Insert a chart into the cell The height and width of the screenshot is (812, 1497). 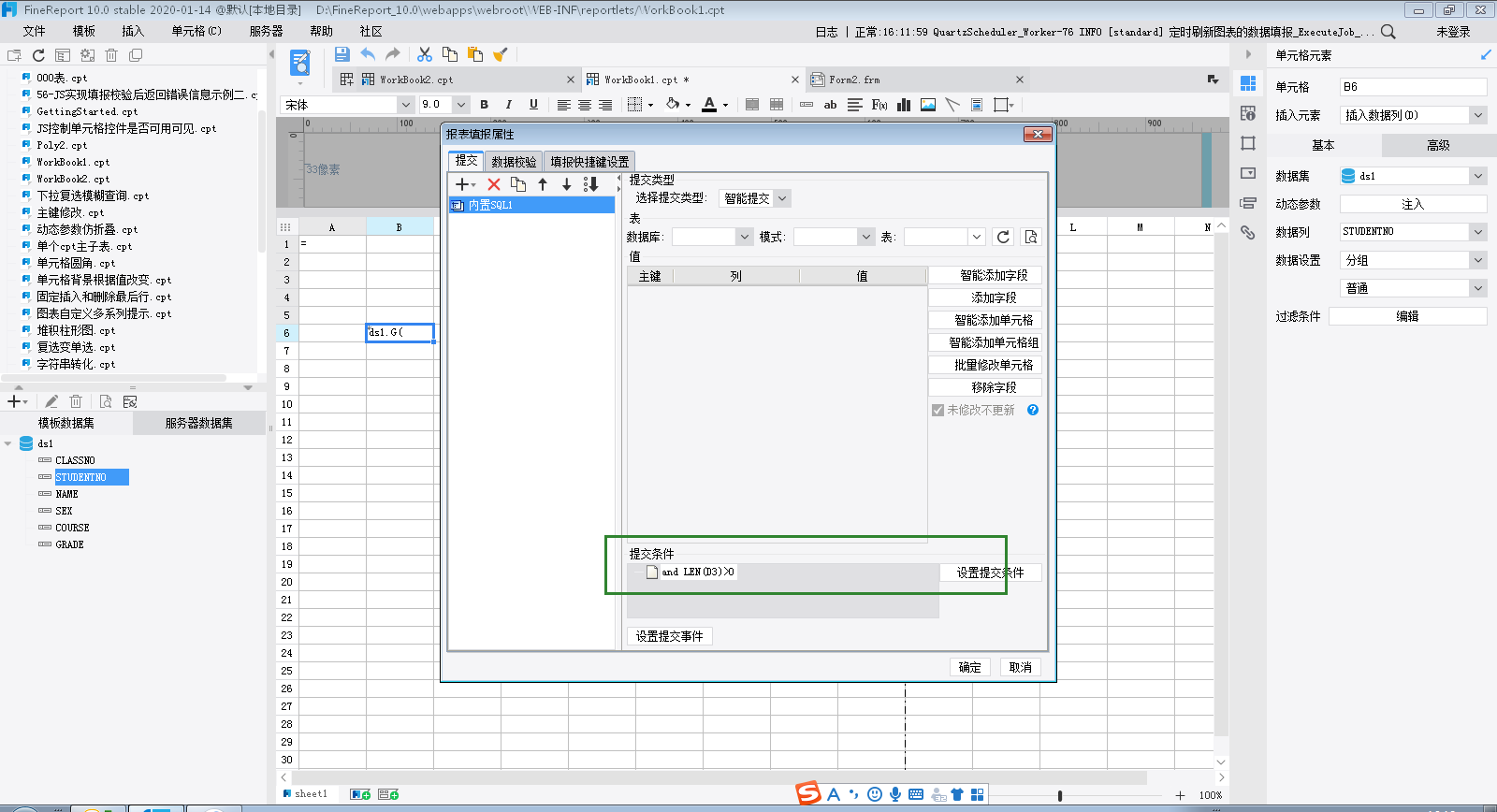(904, 105)
